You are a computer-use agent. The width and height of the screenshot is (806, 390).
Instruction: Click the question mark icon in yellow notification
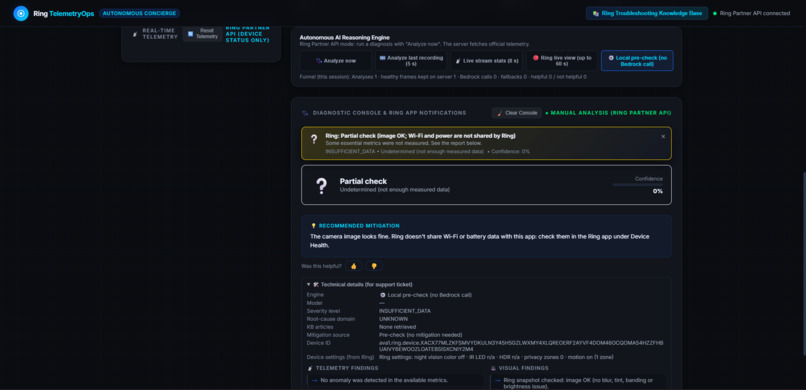[314, 139]
